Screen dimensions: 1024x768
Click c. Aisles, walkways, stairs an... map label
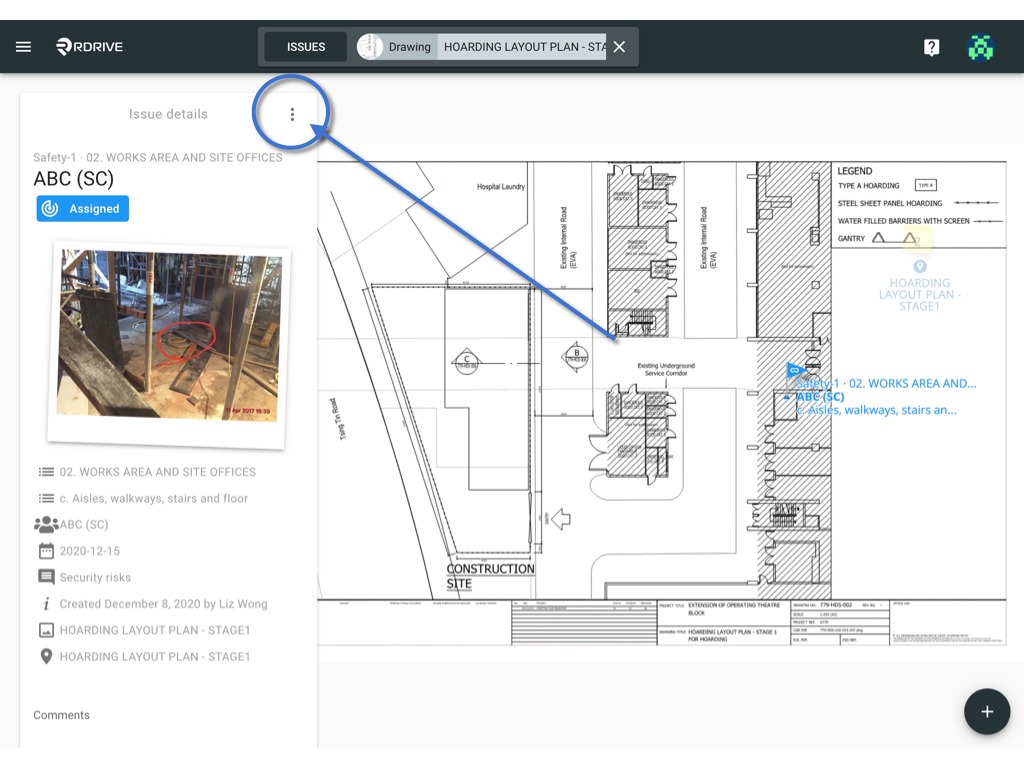pos(876,410)
